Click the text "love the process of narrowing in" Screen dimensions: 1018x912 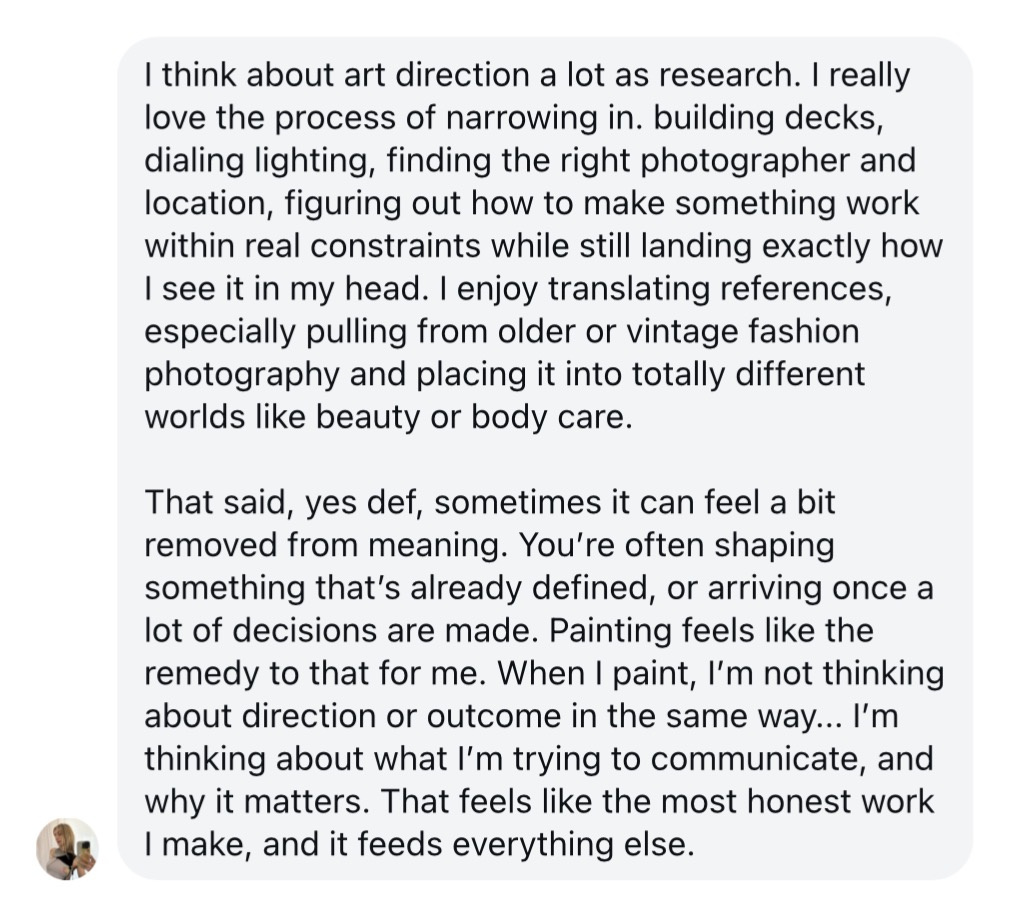pos(385,118)
